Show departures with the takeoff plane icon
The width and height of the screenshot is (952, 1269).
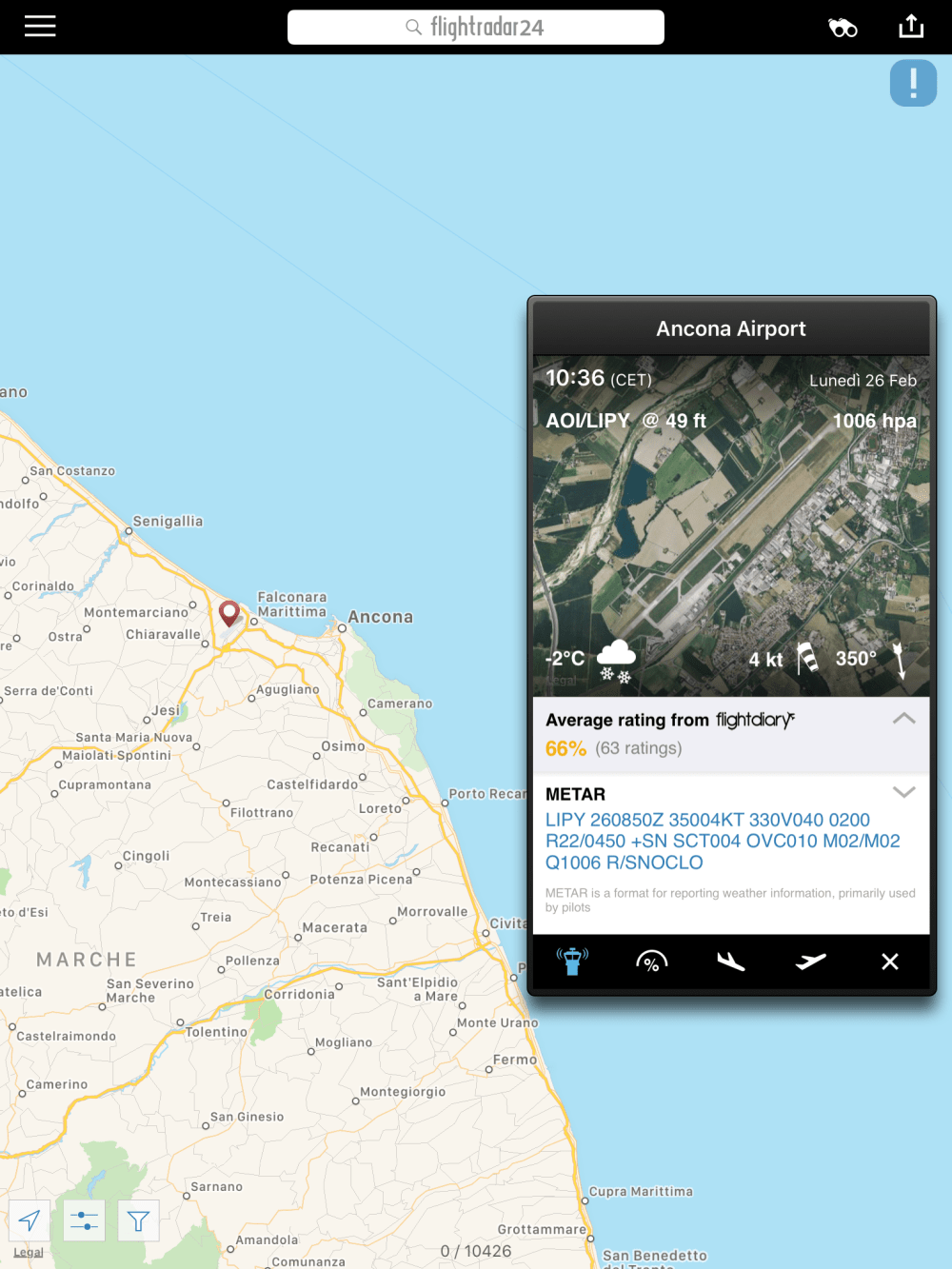[810, 962]
